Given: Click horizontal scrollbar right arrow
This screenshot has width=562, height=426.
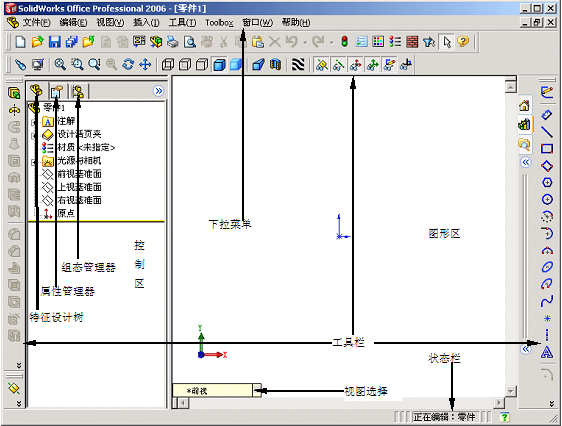Looking at the screenshot, I should (499, 403).
